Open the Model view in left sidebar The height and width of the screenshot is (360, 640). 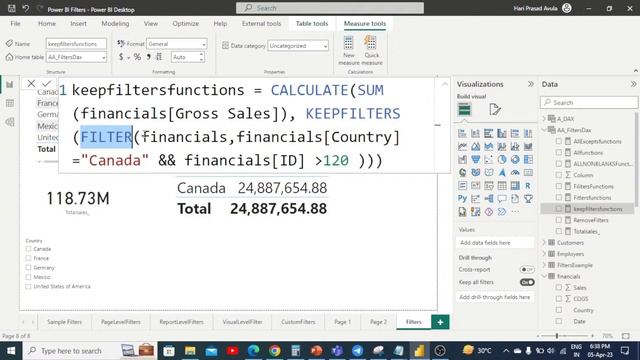10,122
